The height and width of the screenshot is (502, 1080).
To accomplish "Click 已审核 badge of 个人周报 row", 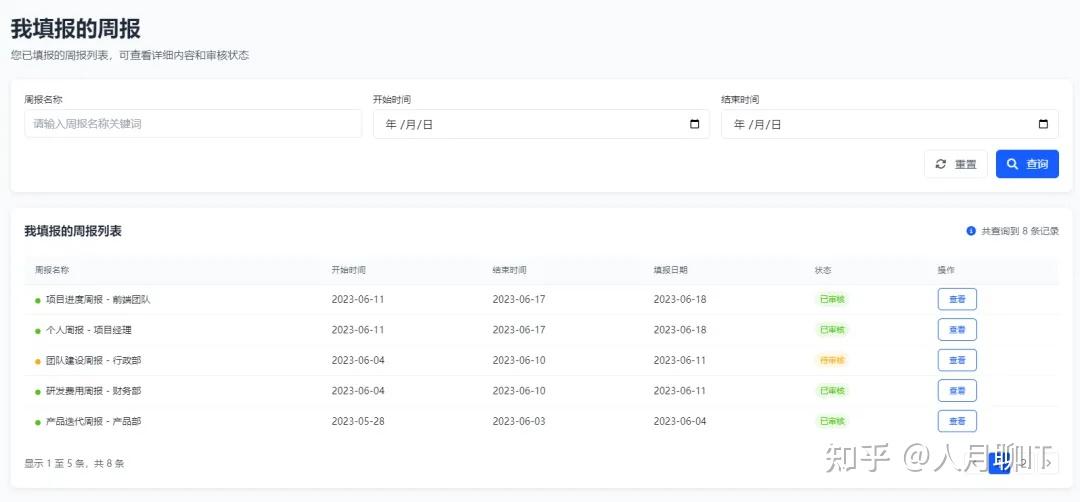I will (832, 330).
